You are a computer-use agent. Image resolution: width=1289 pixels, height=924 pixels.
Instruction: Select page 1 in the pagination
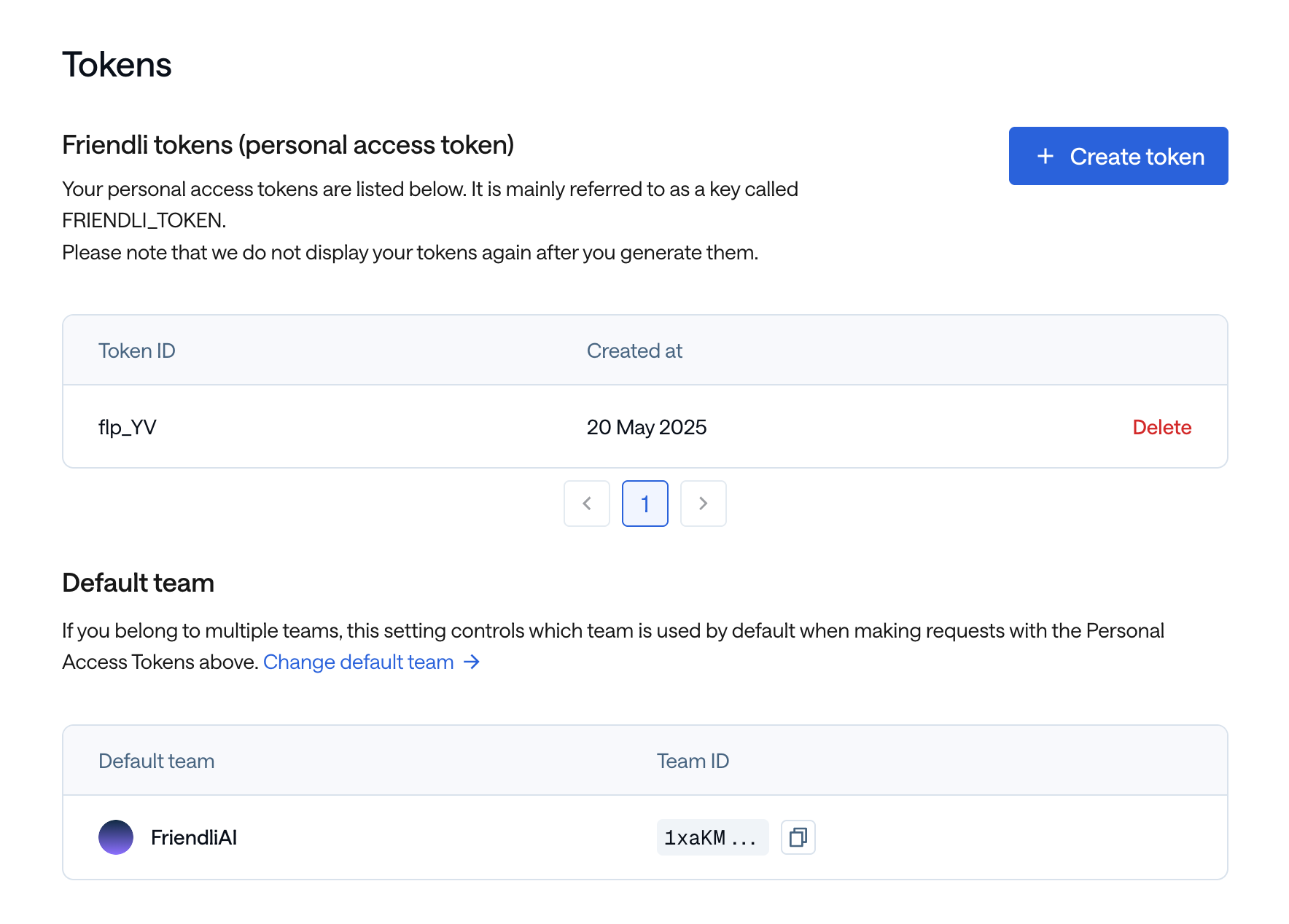(x=644, y=504)
